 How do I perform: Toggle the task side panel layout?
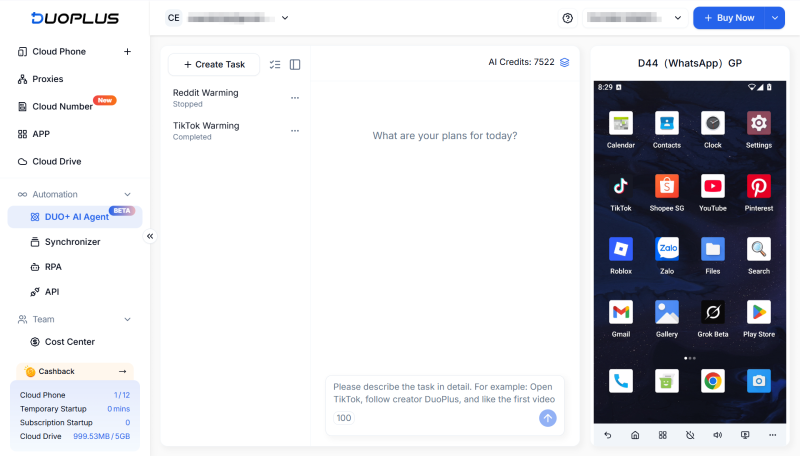coord(295,64)
